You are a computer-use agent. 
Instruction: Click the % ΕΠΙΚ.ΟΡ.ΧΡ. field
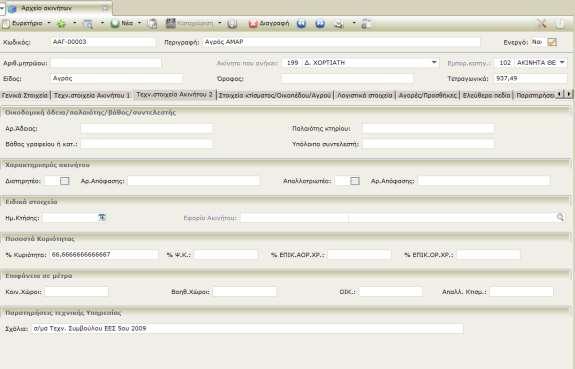tap(489, 255)
